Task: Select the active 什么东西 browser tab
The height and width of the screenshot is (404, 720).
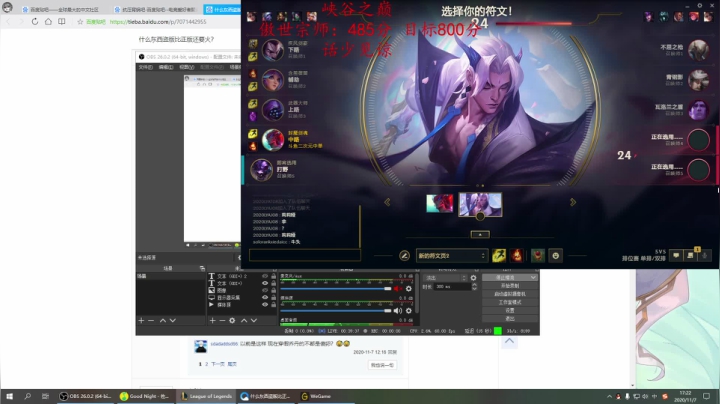Action: coord(222,9)
